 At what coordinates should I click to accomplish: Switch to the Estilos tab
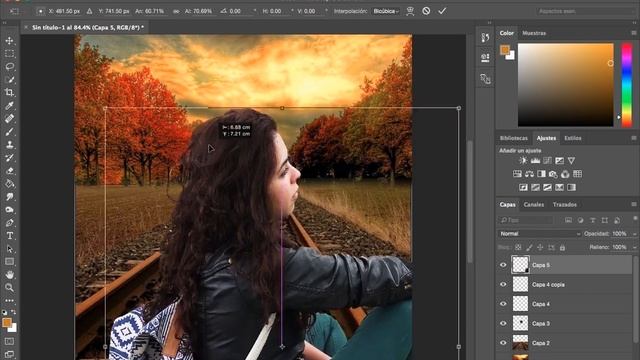(x=573, y=138)
